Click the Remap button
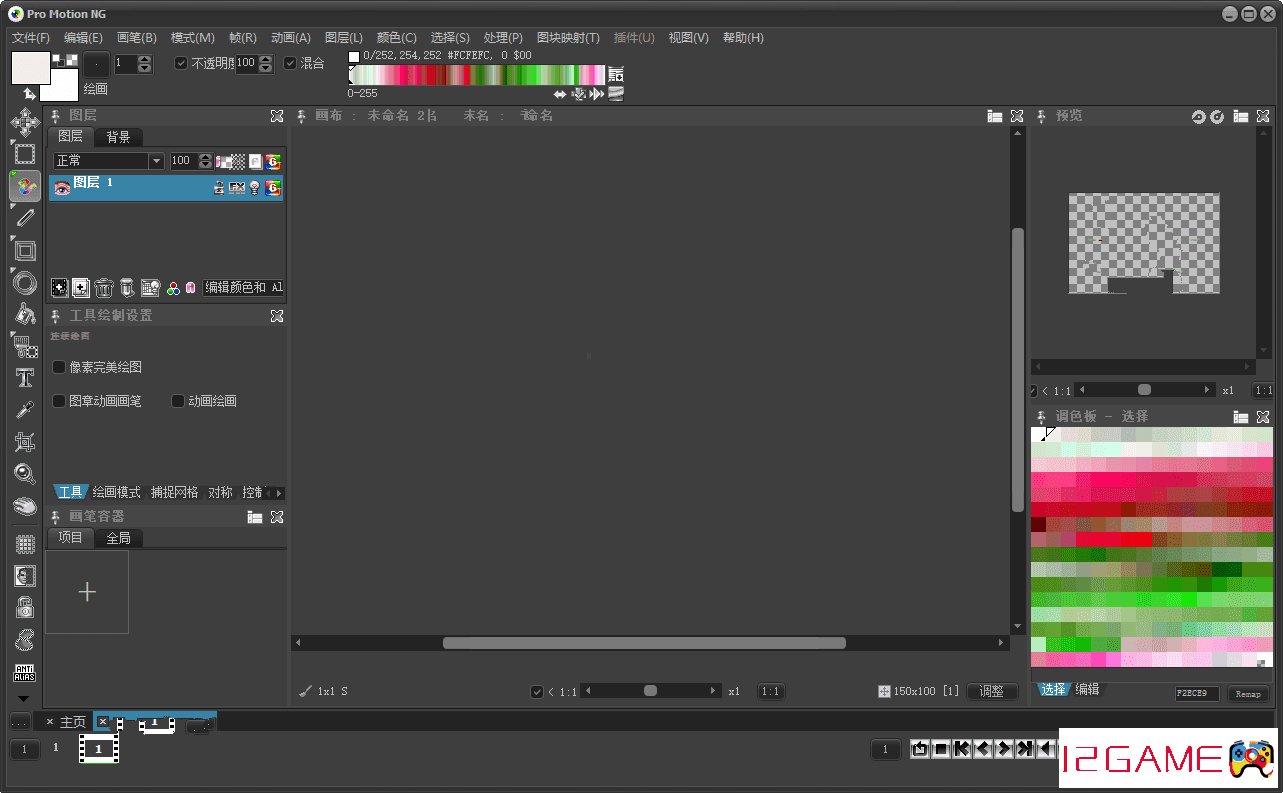 [1248, 694]
